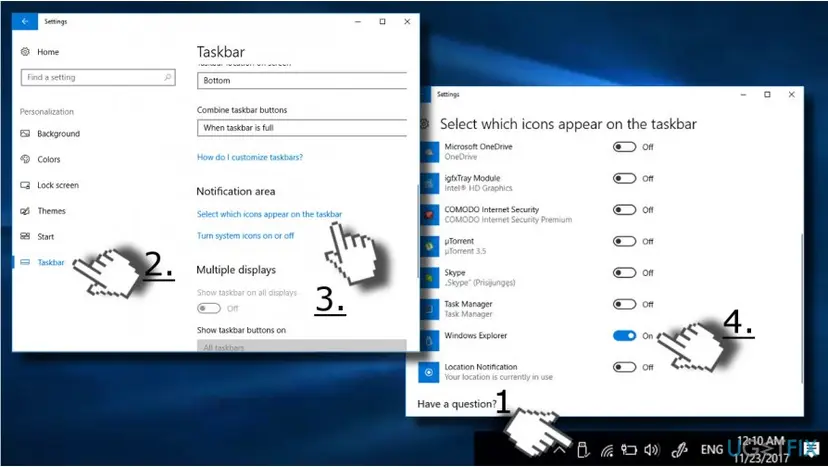Open taskbar location dropdown showing Bottom
Image resolution: width=828 pixels, height=467 pixels.
(x=302, y=80)
